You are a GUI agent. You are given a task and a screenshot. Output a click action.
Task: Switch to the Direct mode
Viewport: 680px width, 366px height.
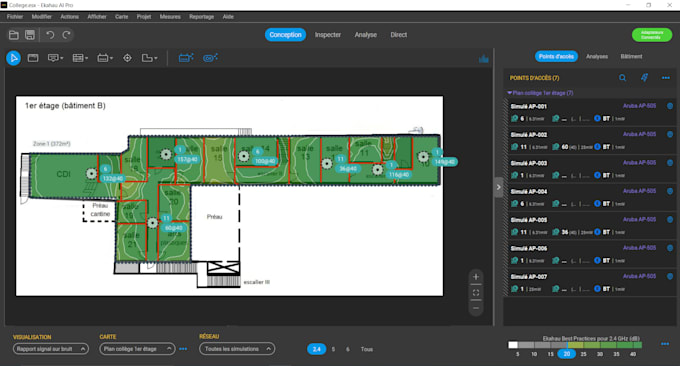(399, 35)
